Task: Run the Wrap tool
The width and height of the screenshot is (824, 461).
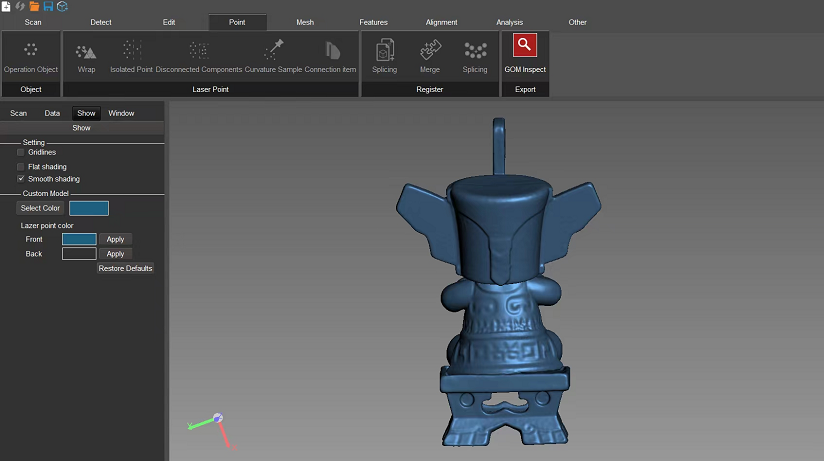Action: (86, 57)
